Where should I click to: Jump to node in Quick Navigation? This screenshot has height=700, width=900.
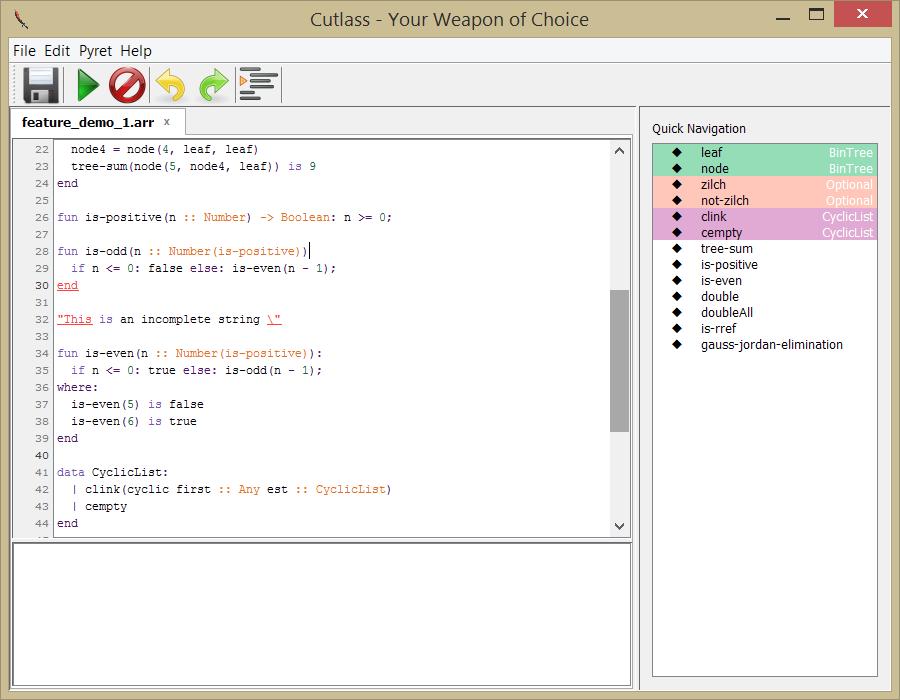pyautogui.click(x=765, y=168)
